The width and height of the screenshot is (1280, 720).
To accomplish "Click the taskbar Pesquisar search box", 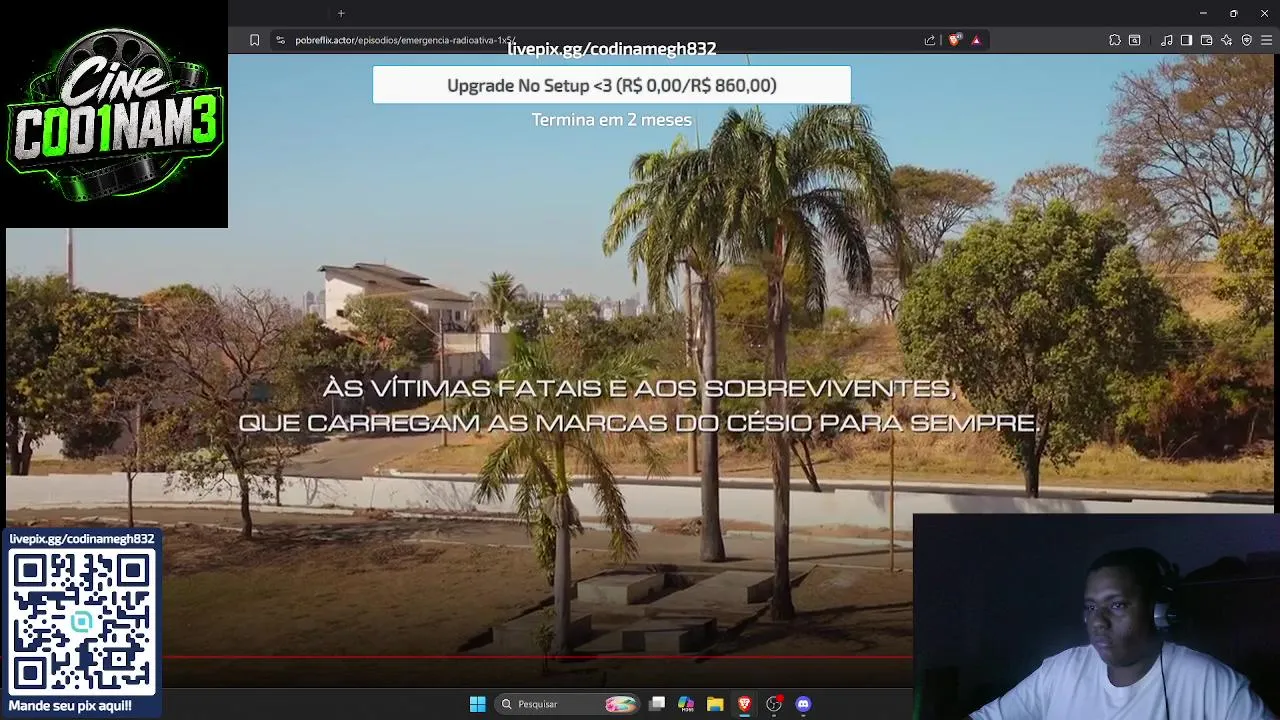I will pyautogui.click(x=568, y=704).
